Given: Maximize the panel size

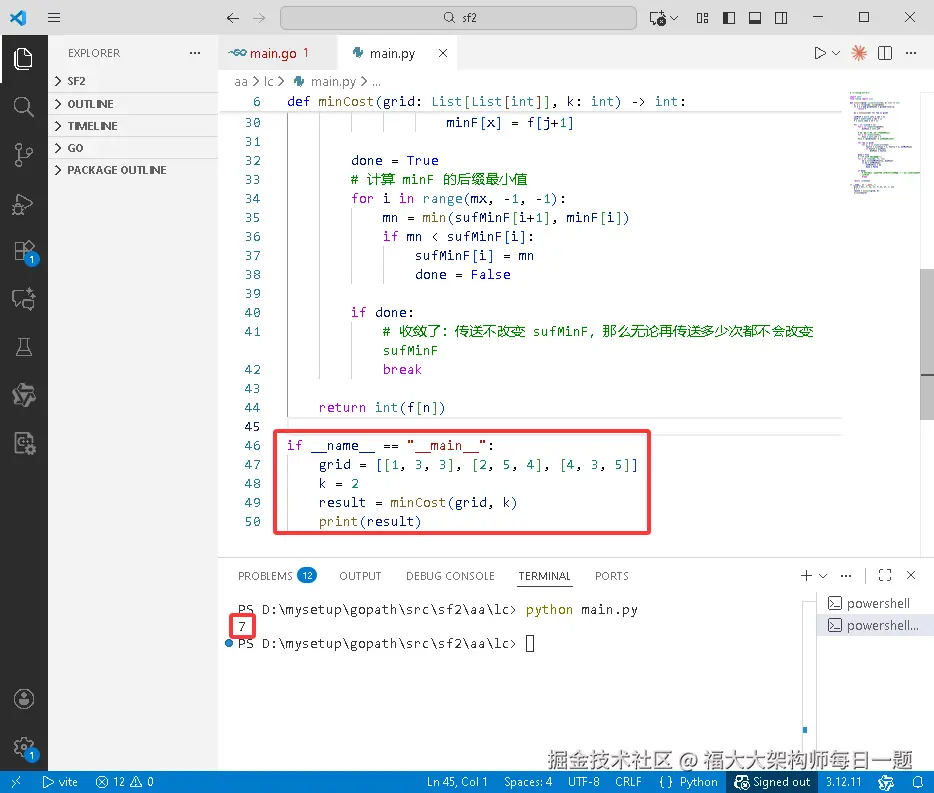Looking at the screenshot, I should point(885,576).
